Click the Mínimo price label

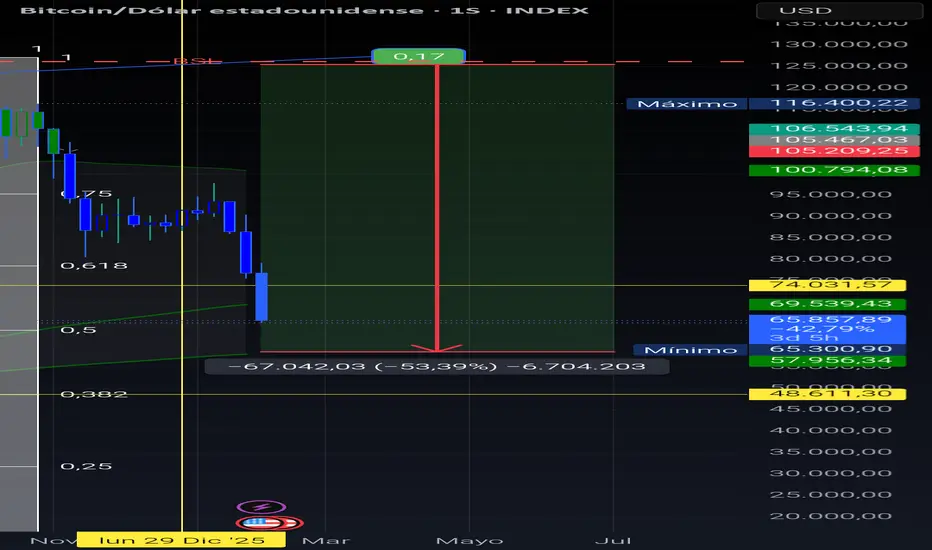coord(691,350)
